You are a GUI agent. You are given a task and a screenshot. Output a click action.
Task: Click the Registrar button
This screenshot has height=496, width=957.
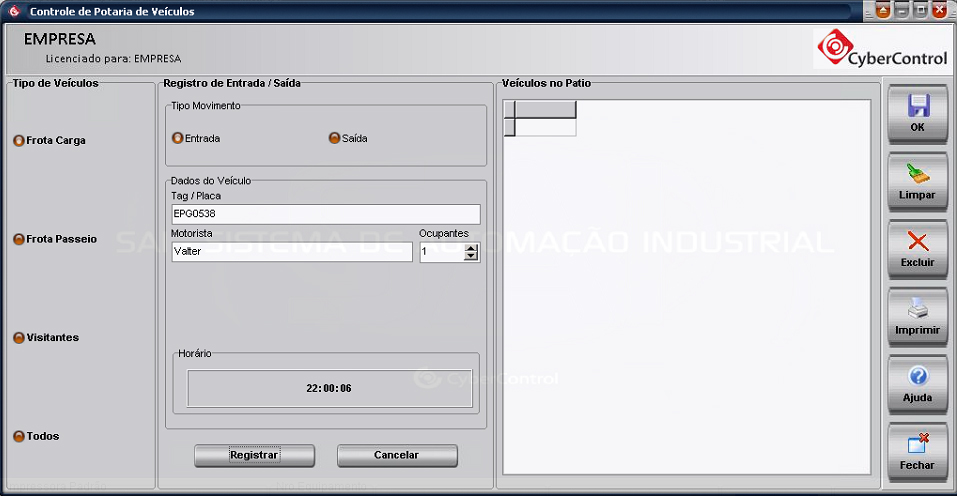tap(254, 455)
